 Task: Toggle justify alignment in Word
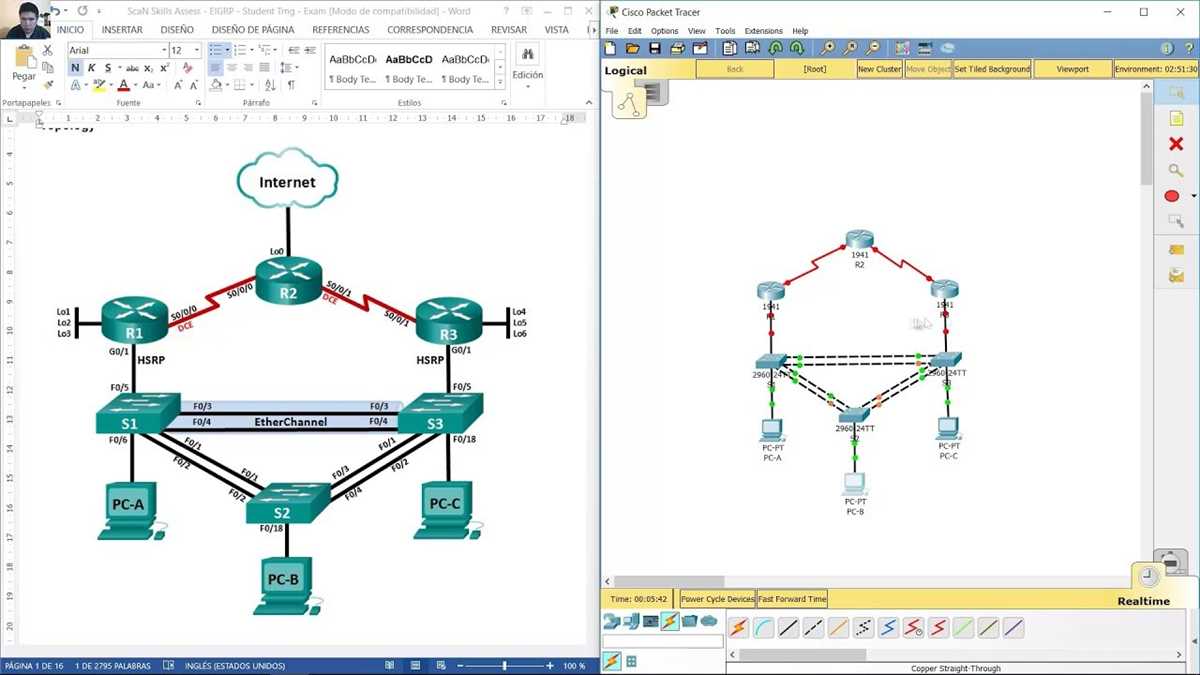click(x=266, y=68)
